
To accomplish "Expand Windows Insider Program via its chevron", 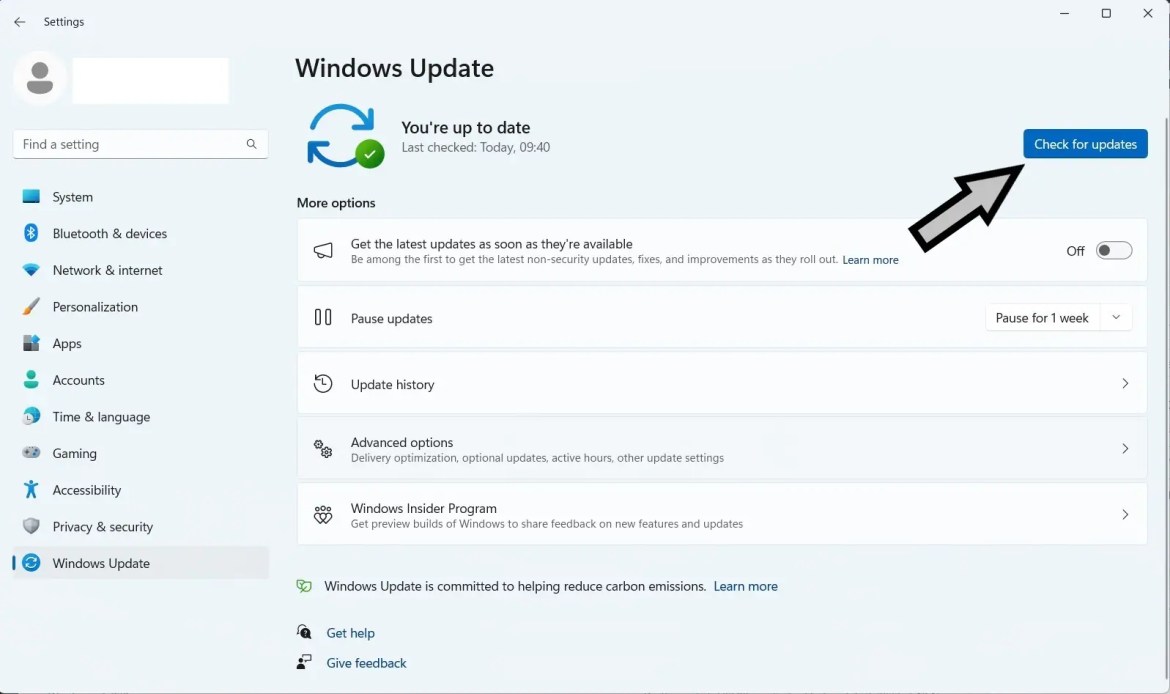I will [1125, 514].
